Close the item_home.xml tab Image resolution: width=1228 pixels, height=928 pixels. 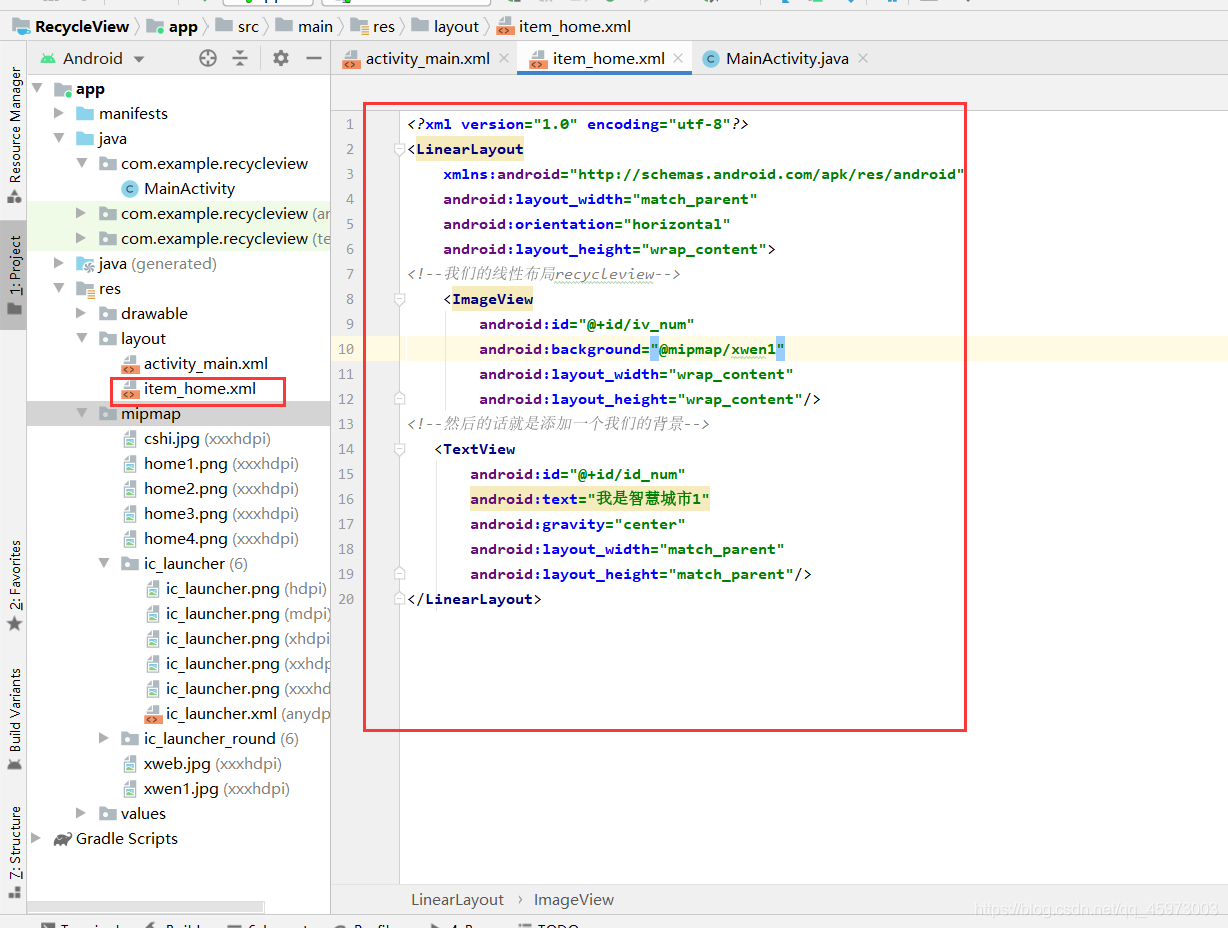679,58
